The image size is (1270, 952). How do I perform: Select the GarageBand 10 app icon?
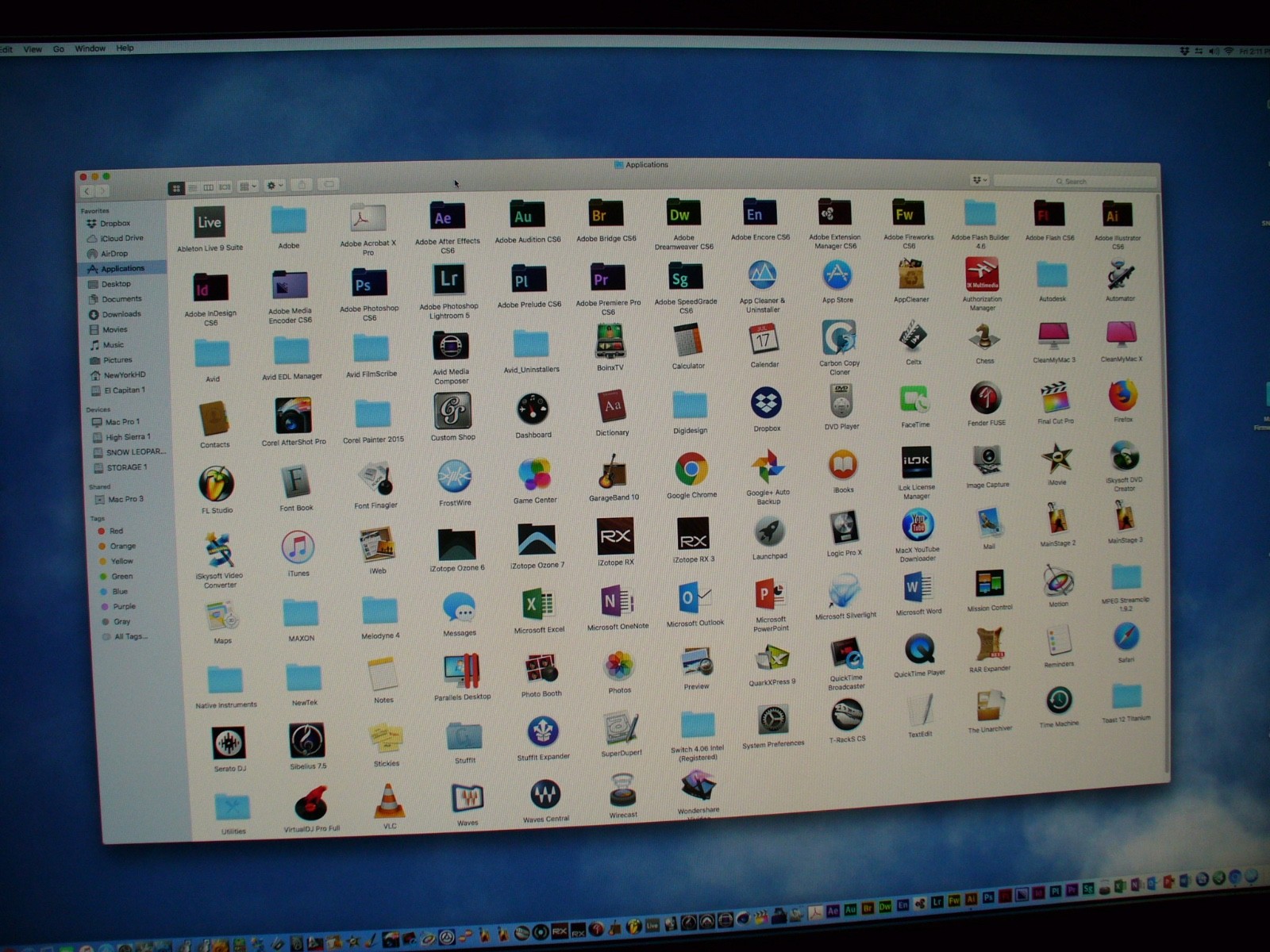point(612,472)
